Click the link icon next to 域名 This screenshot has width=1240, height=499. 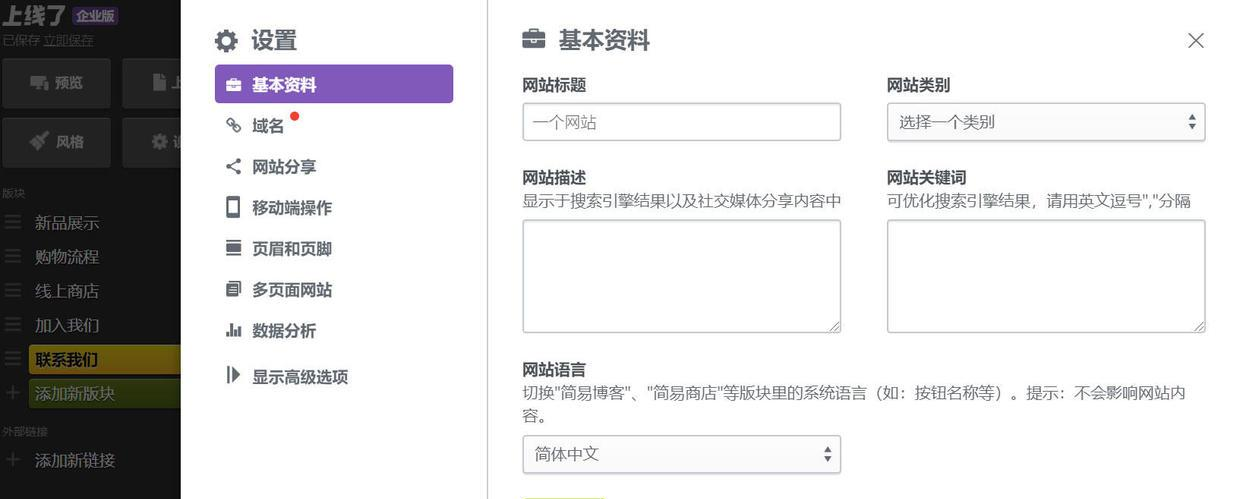point(233,126)
